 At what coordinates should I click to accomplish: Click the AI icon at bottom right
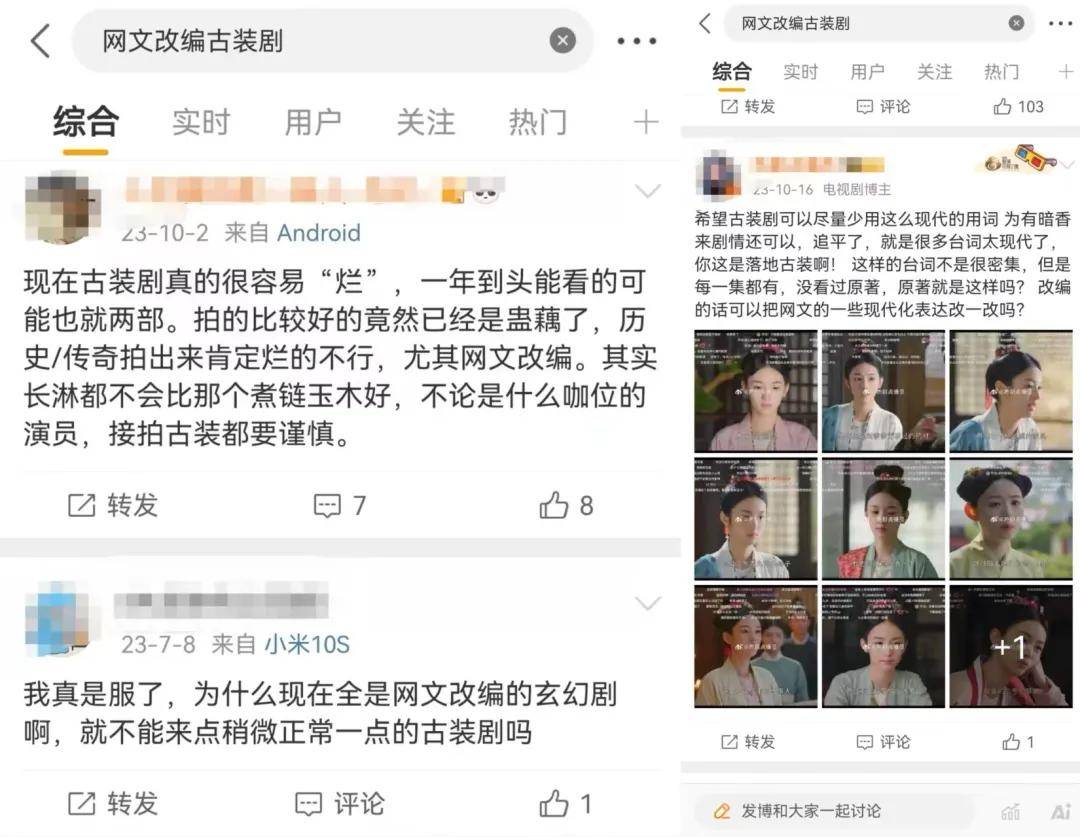point(1061,812)
